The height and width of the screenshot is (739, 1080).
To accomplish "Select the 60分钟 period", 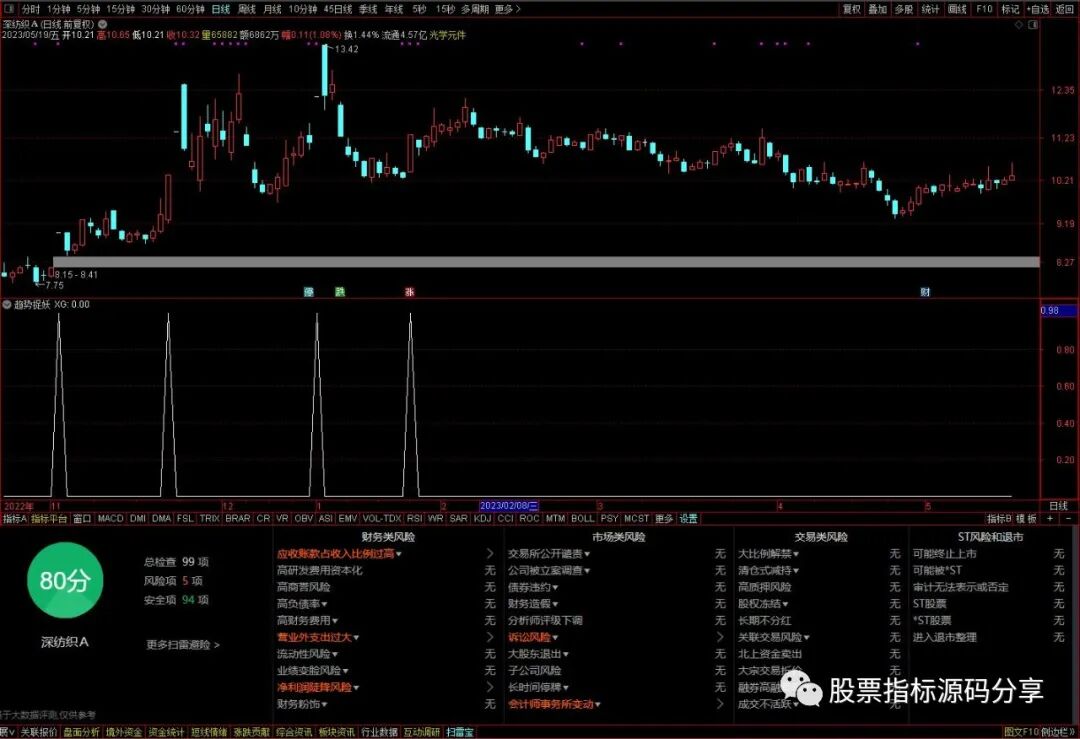I will [x=190, y=9].
